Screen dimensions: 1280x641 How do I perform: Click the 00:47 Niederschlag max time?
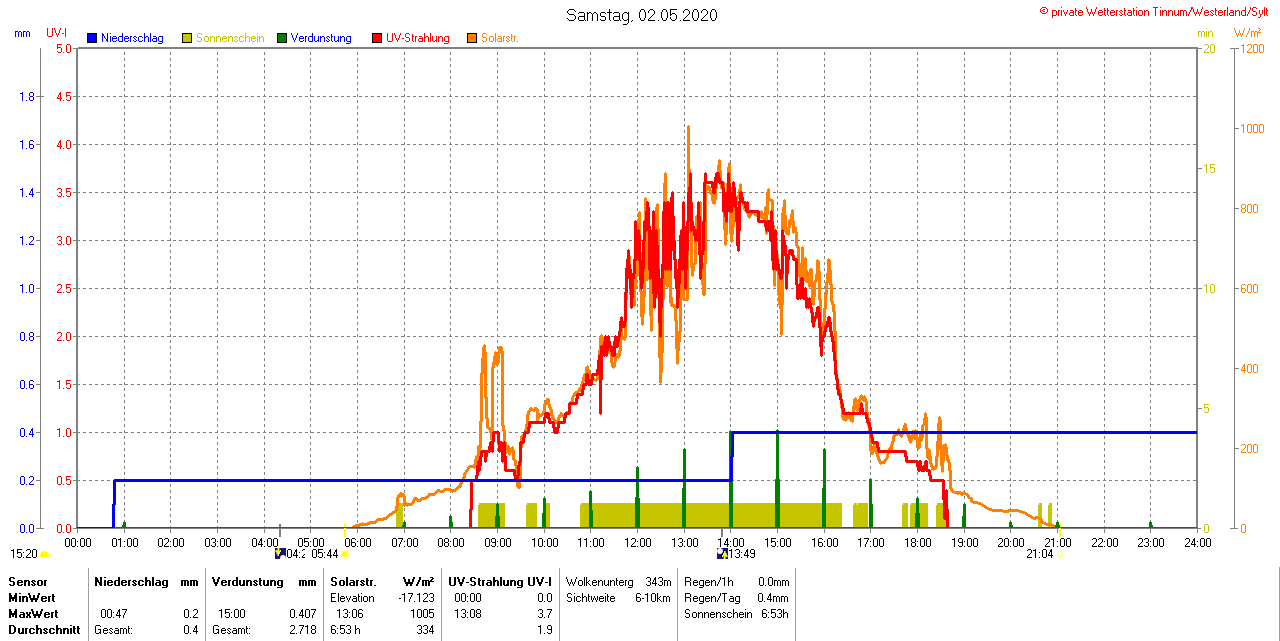tap(114, 613)
